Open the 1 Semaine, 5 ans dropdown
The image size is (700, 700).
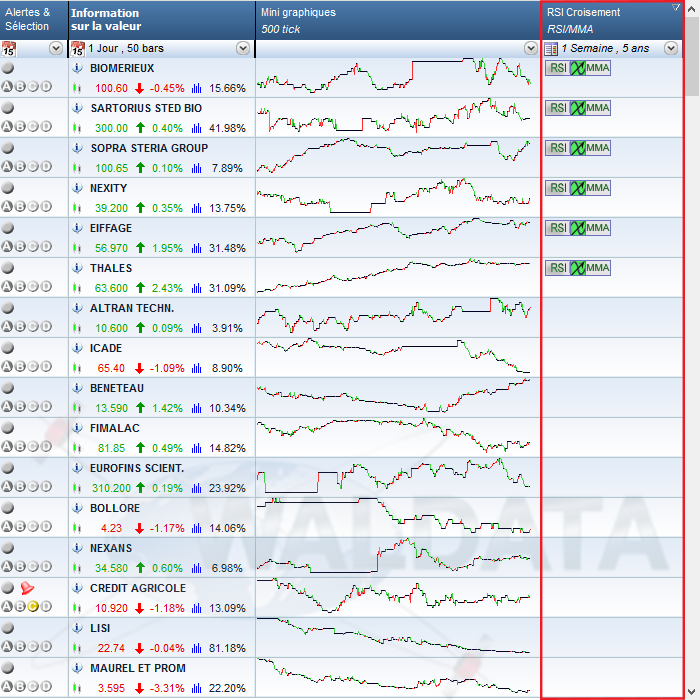tap(671, 48)
